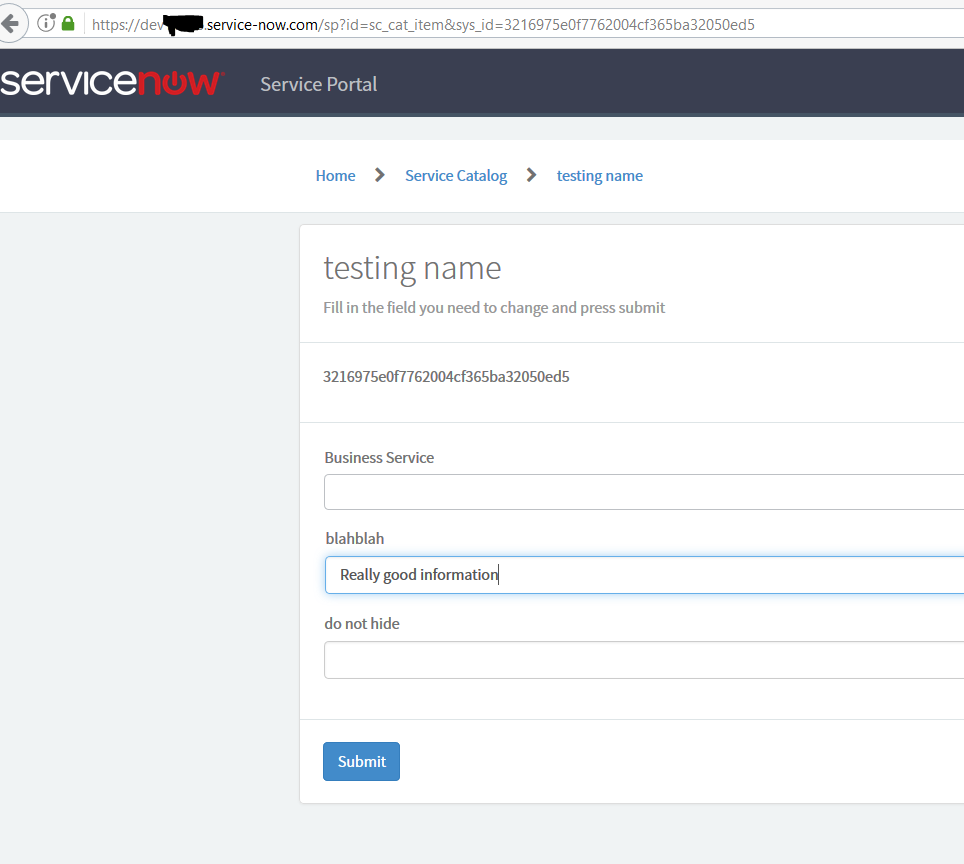Click chevron before testing name breadcrumb
The image size is (964, 864).
point(531,176)
